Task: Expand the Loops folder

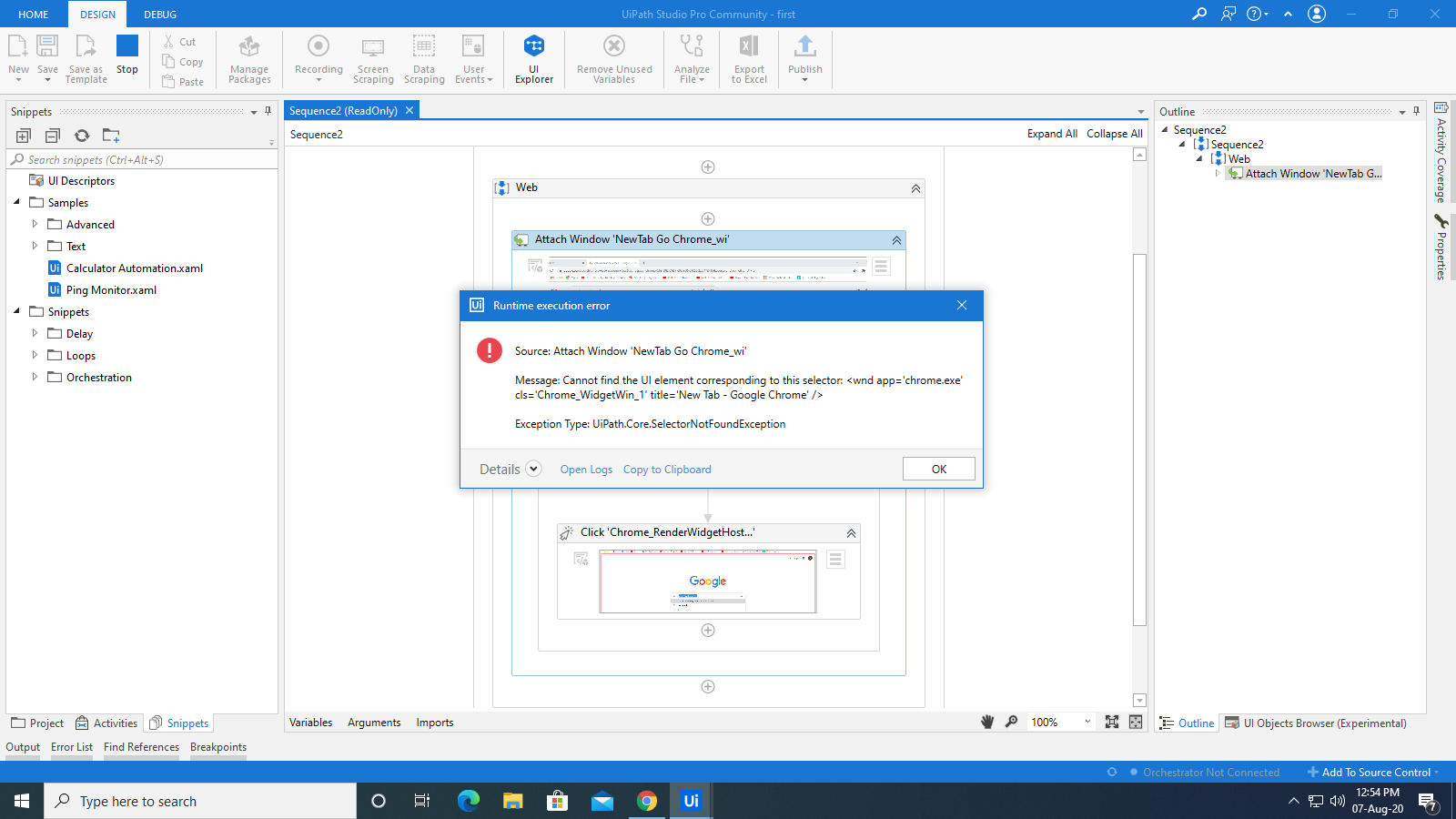Action: click(35, 355)
